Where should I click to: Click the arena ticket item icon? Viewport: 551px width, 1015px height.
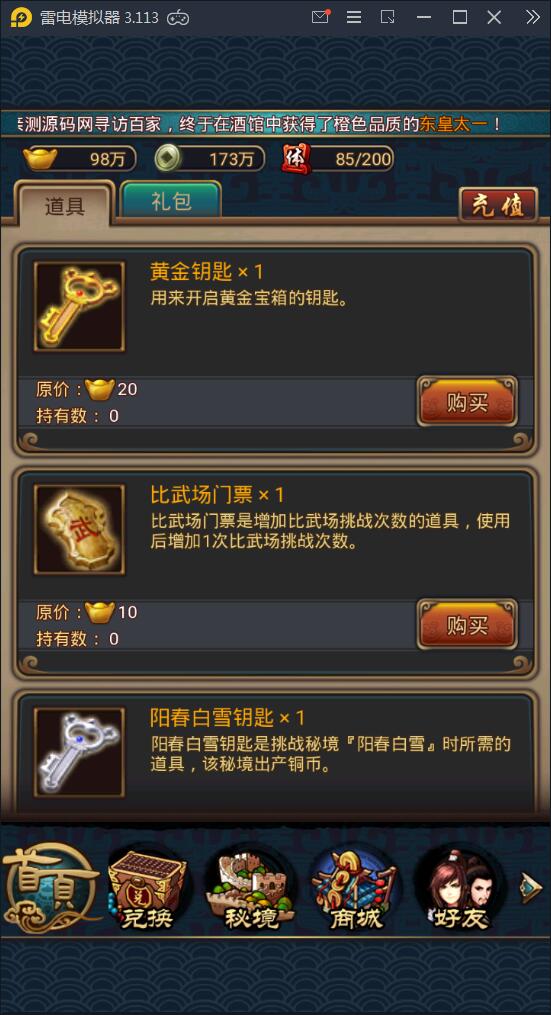click(x=79, y=530)
